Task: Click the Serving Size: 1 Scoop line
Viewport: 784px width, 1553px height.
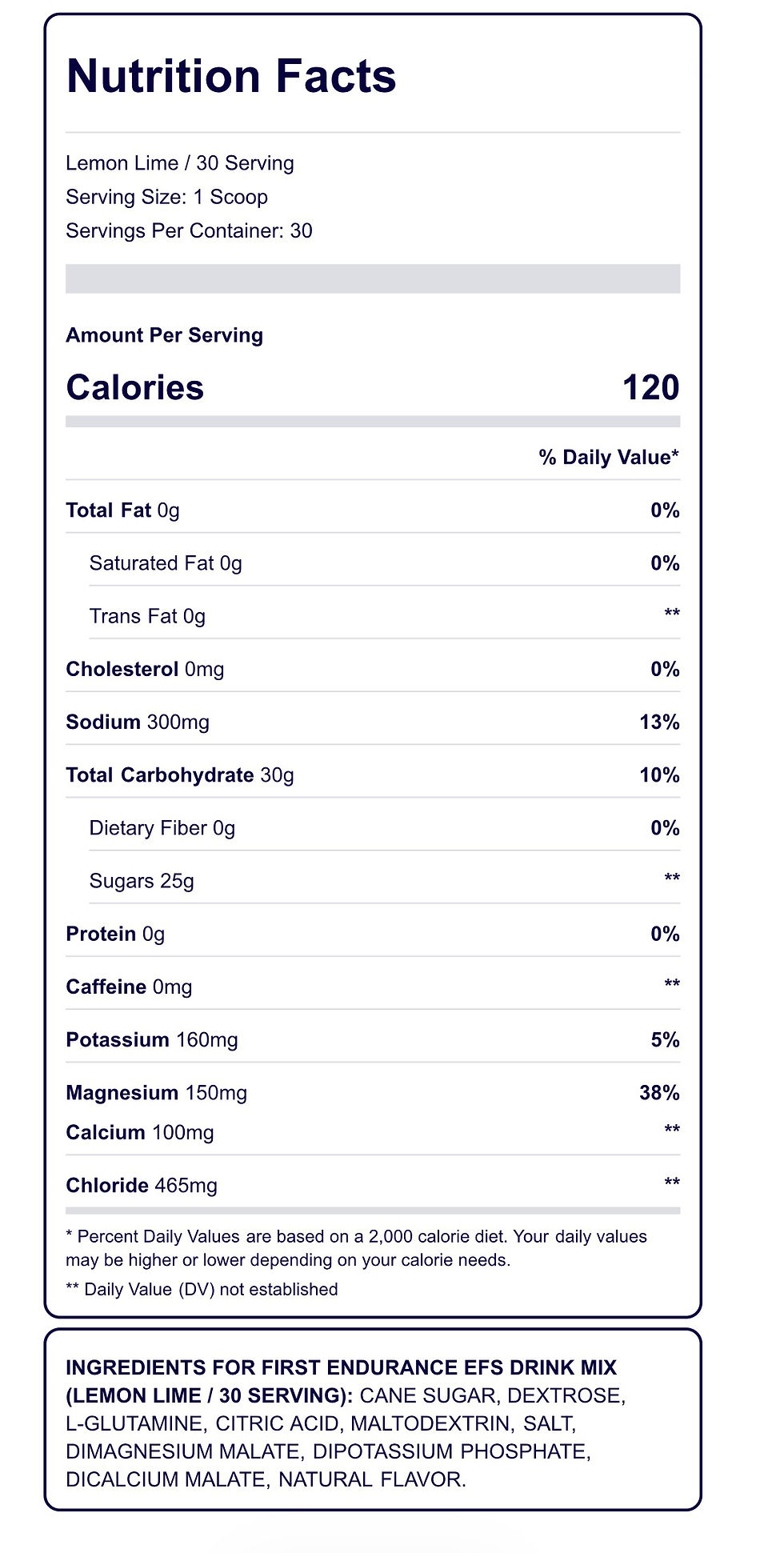Action: (166, 197)
